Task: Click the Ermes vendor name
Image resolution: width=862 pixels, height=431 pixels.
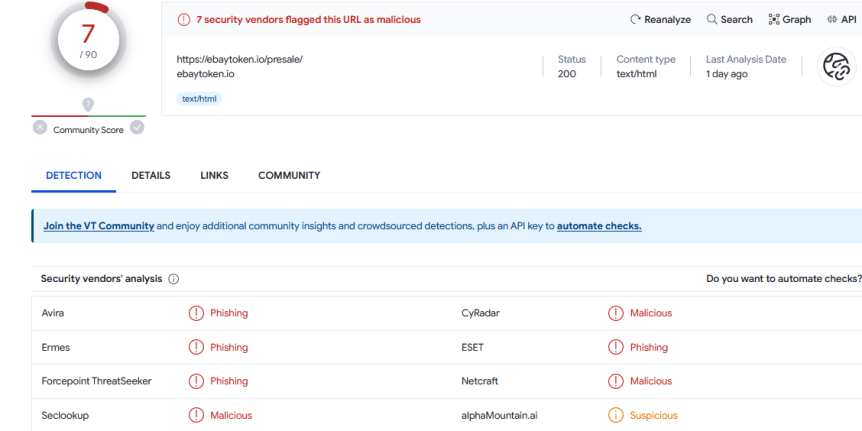Action: [56, 347]
